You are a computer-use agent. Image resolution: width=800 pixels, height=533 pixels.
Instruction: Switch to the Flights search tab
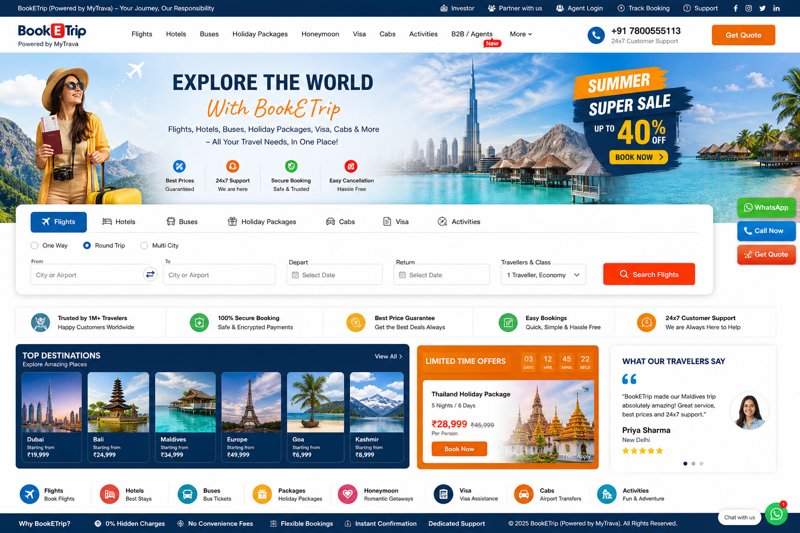click(59, 222)
